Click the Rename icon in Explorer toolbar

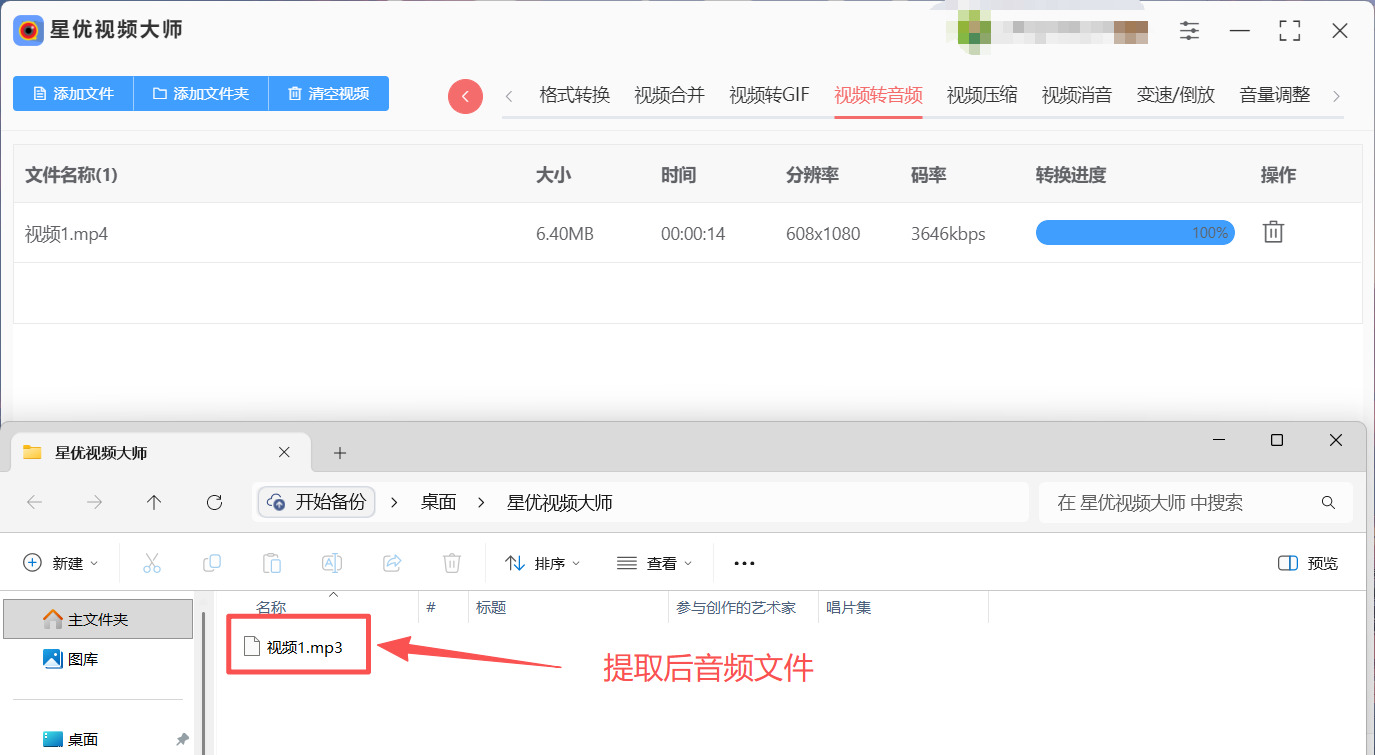point(332,563)
